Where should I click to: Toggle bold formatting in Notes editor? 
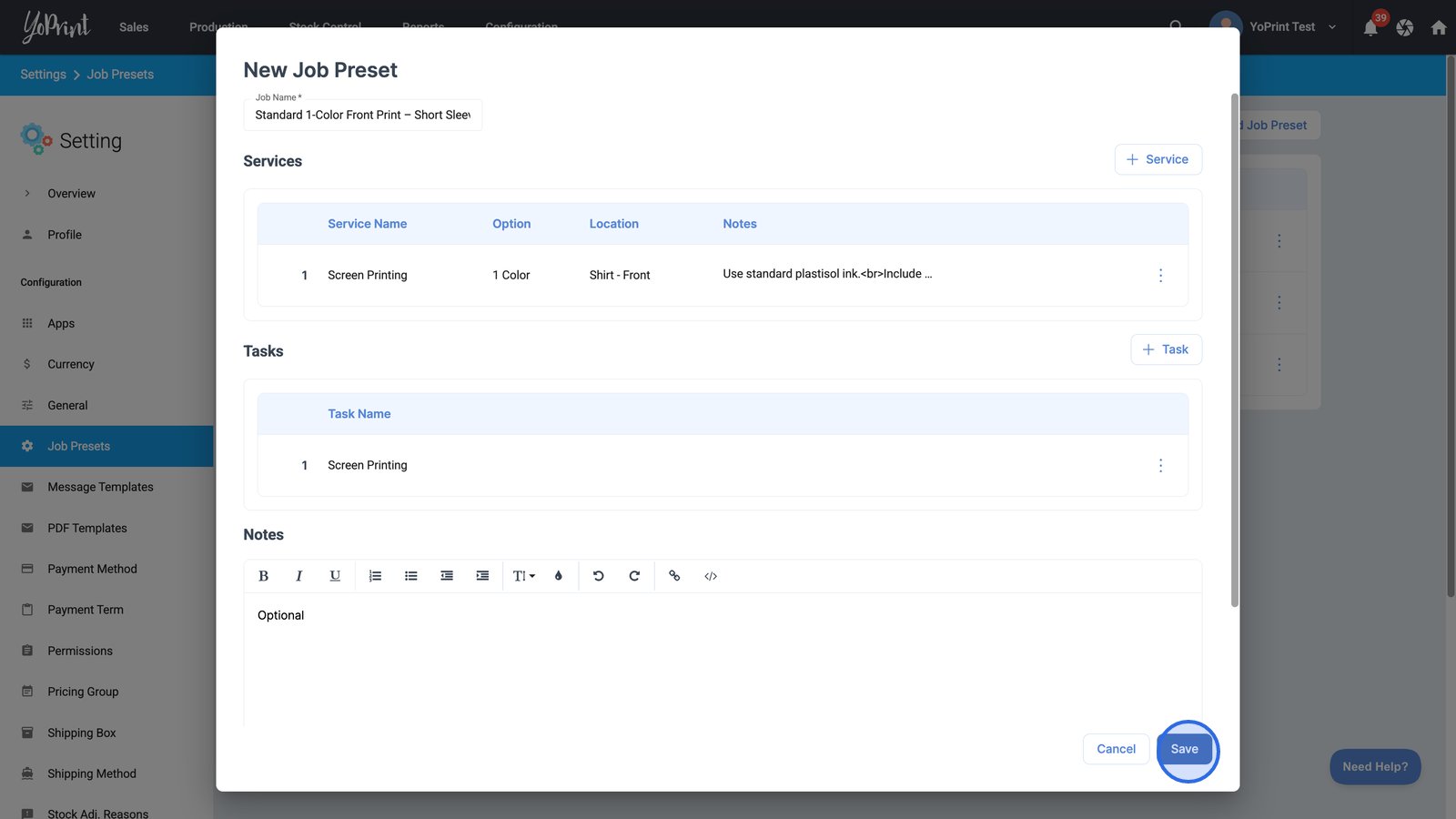[x=263, y=576]
